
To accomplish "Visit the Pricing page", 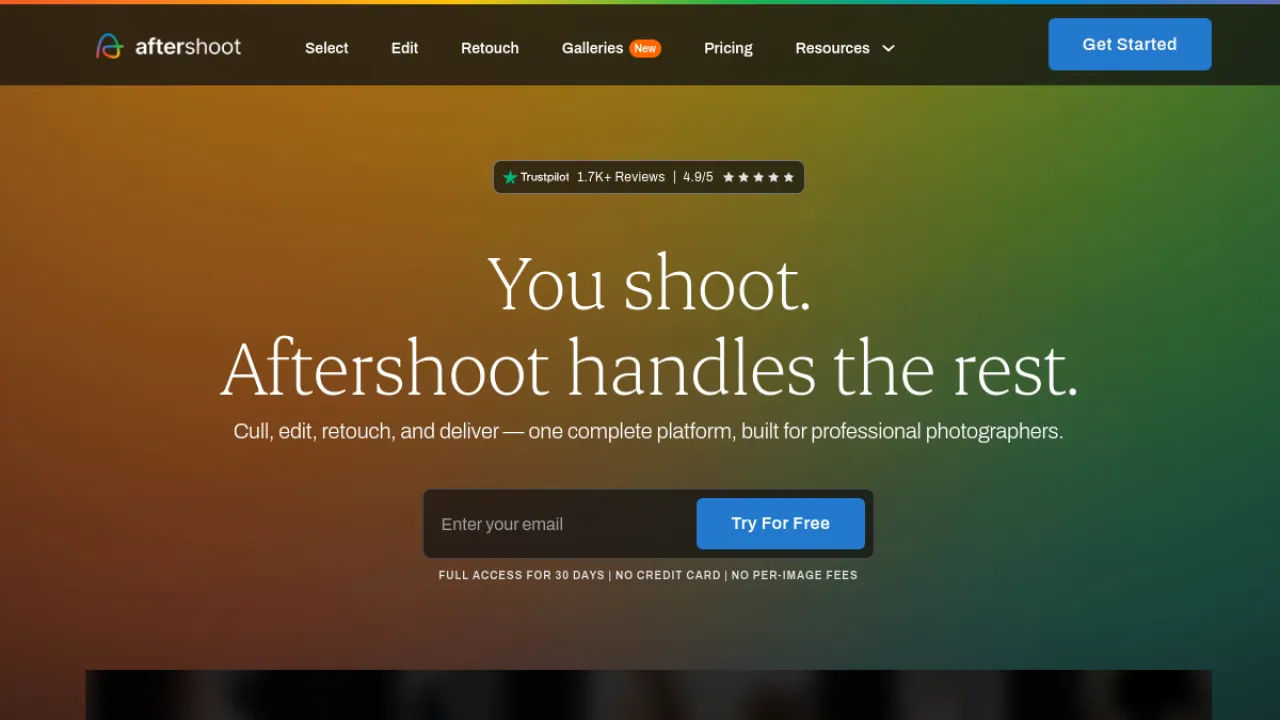I will tap(728, 48).
